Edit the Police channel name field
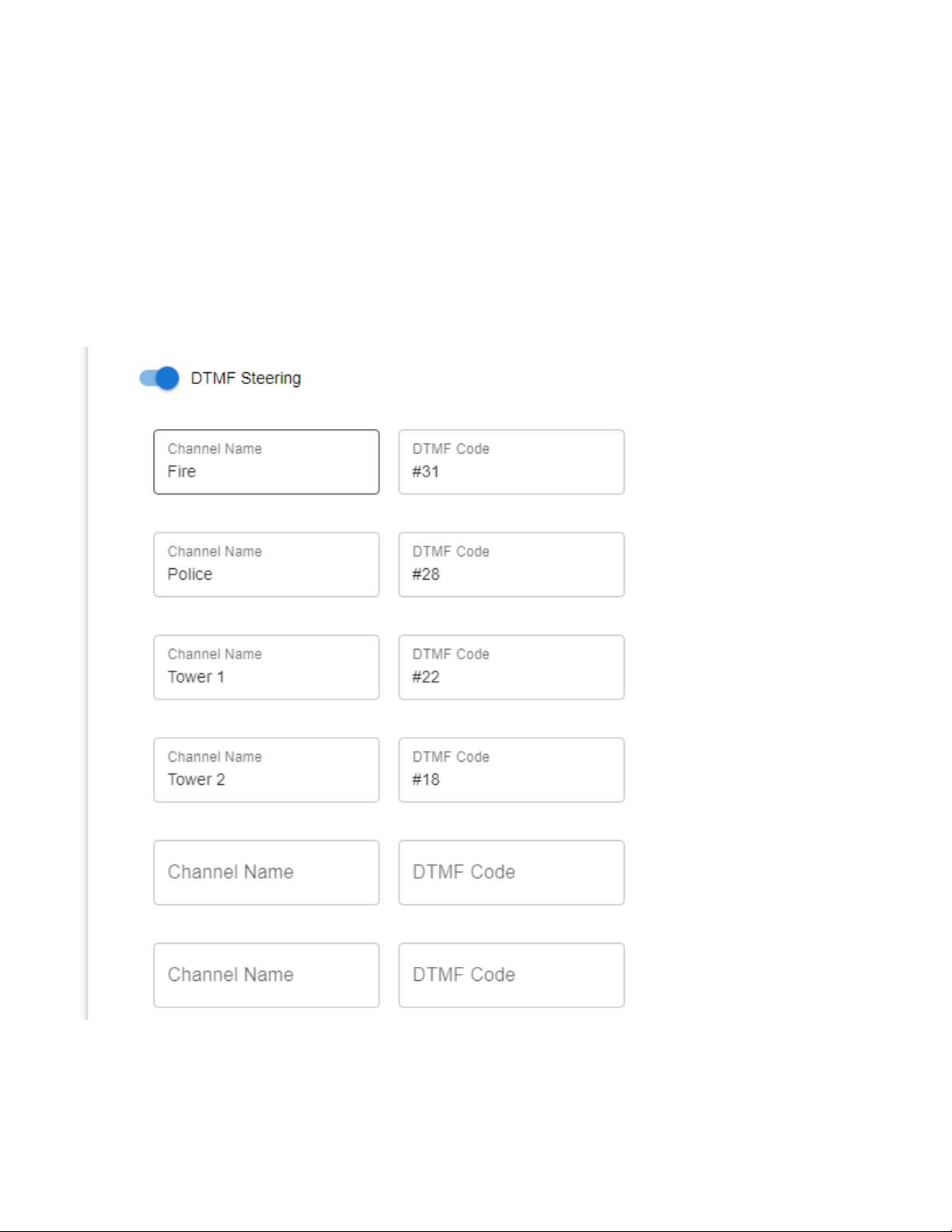Screen dimensions: 952x1232 (267, 564)
